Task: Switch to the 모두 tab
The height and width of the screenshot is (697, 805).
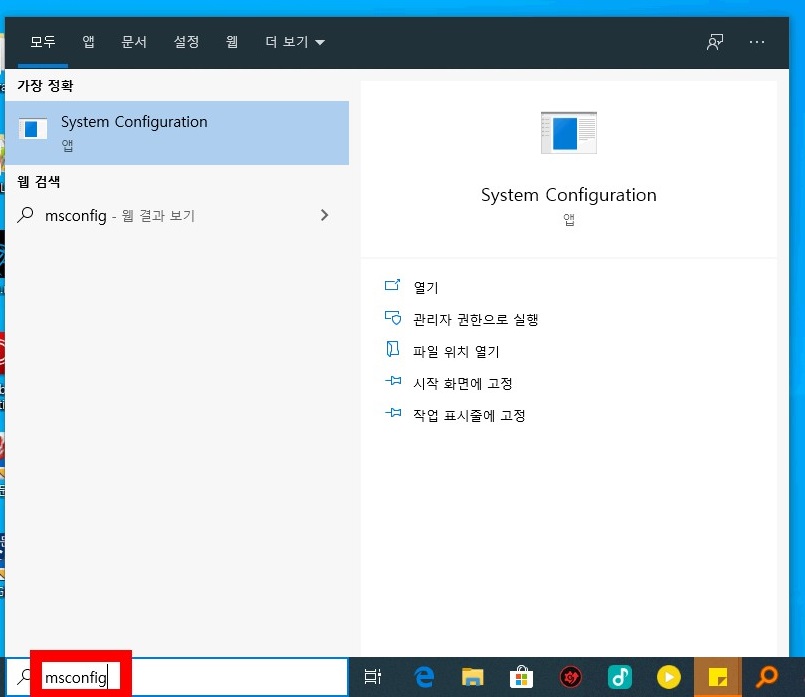Action: coord(43,42)
